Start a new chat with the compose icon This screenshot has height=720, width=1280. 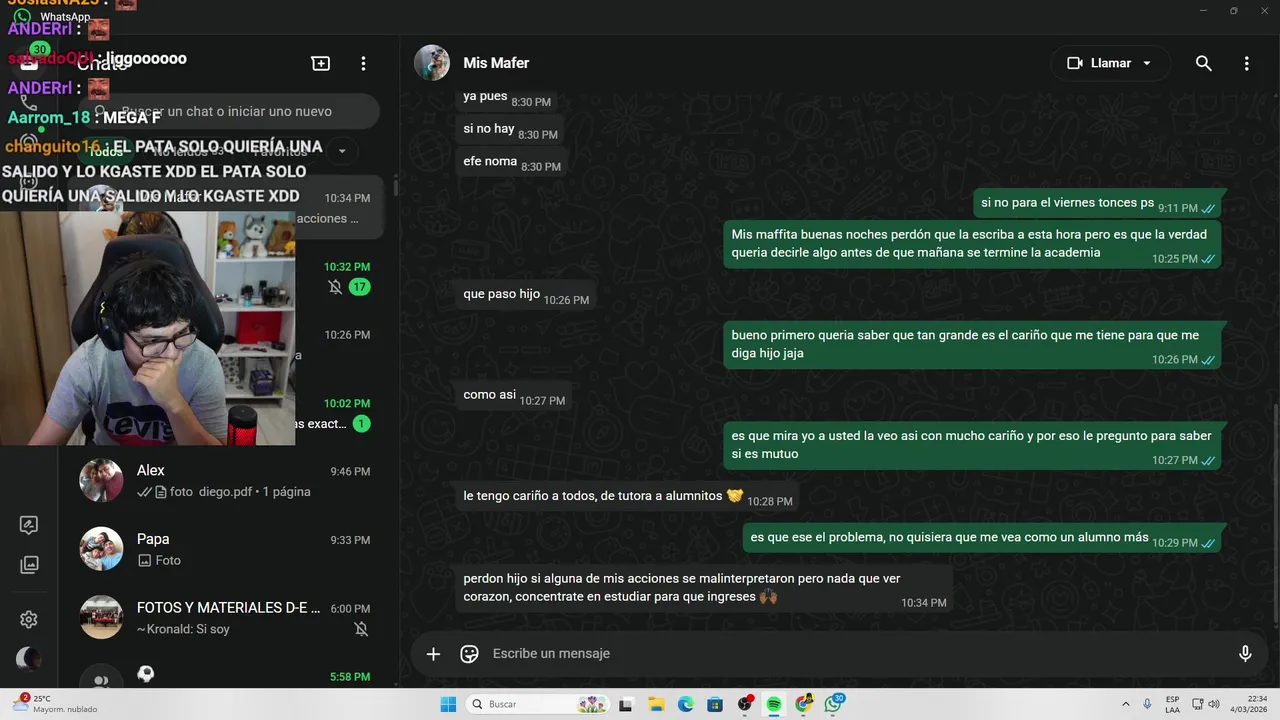coord(321,63)
